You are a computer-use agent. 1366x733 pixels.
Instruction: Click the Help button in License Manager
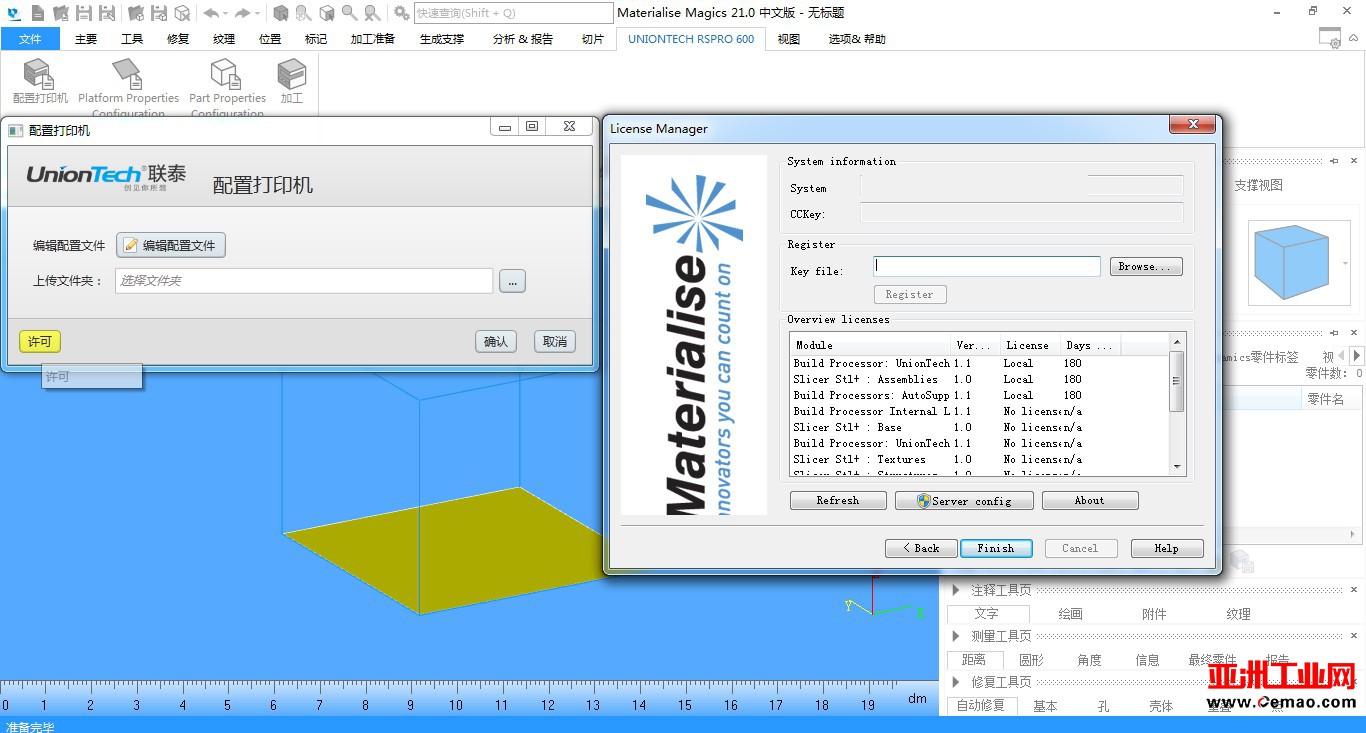[1167, 548]
